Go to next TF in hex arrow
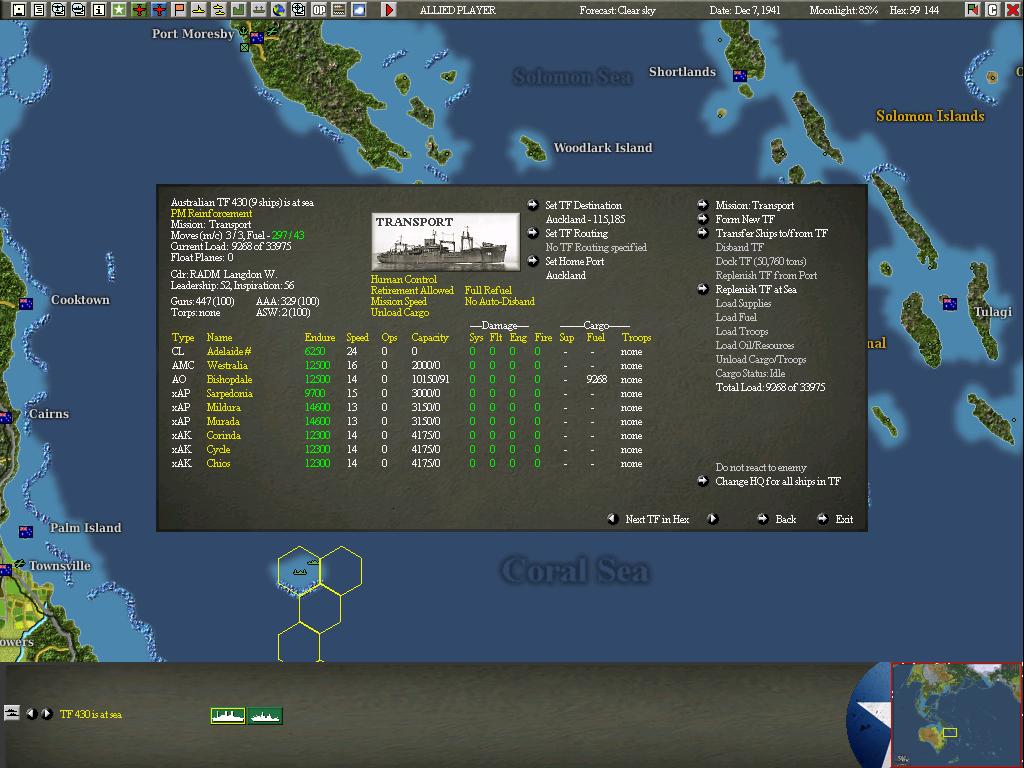This screenshot has width=1024, height=768. pos(712,519)
